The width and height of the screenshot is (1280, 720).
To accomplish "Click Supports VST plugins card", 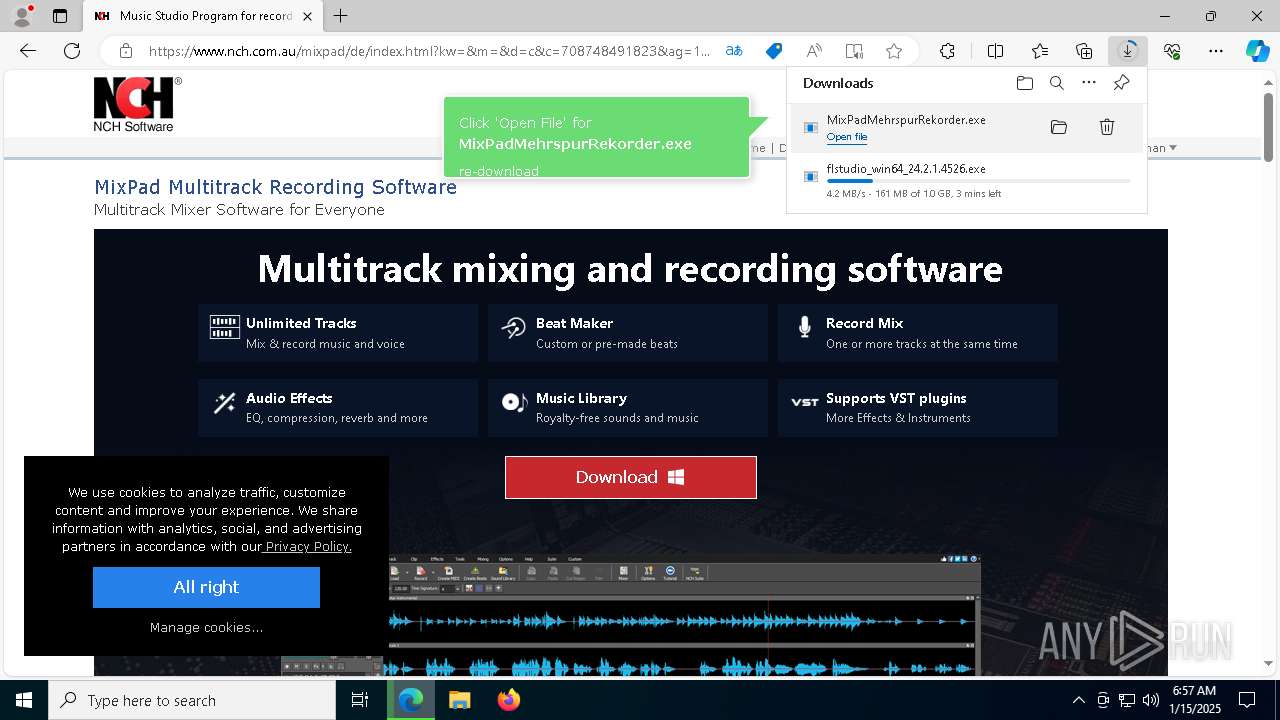I will (x=918, y=407).
